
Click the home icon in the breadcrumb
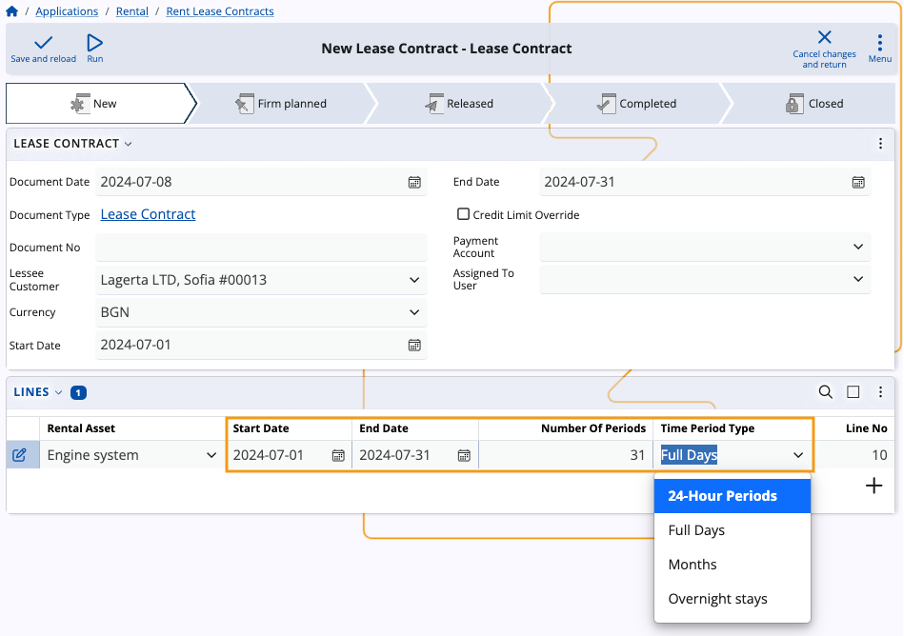click(11, 11)
